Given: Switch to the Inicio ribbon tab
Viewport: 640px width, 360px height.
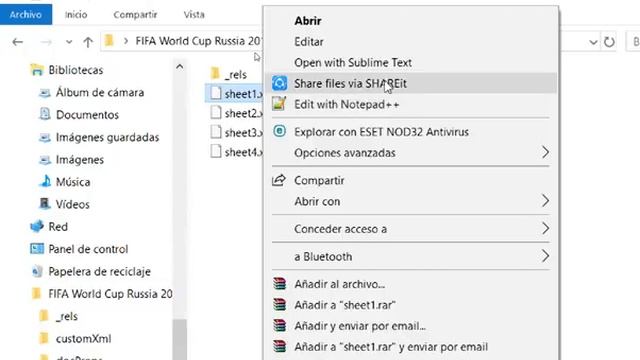Looking at the screenshot, I should [76, 14].
